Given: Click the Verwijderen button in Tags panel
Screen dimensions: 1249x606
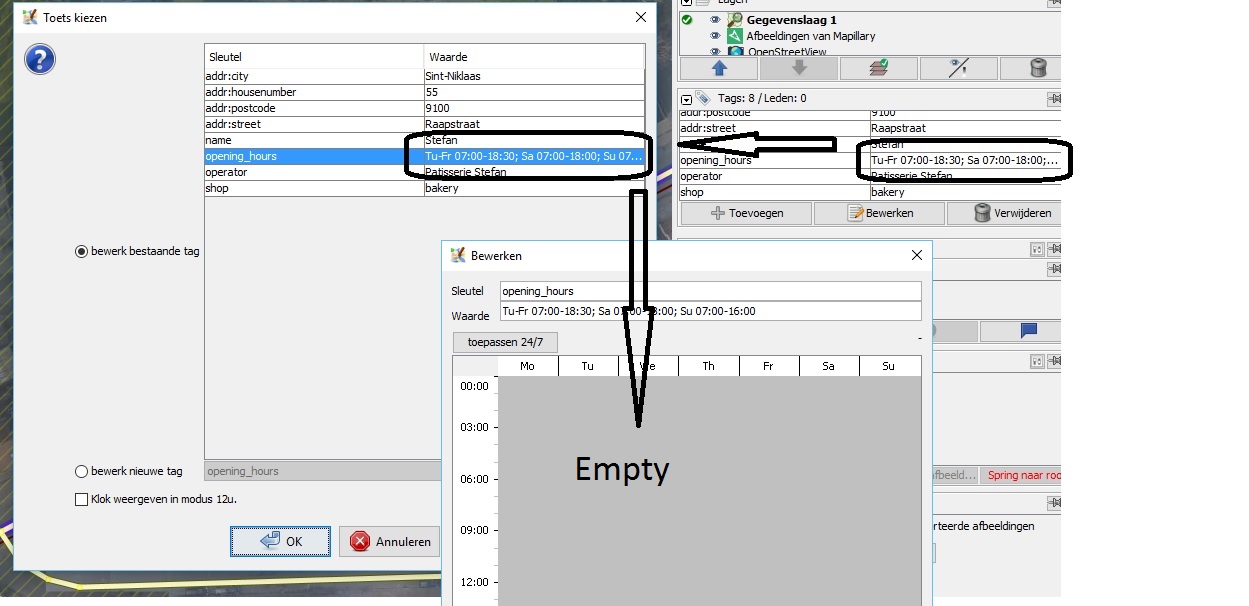Looking at the screenshot, I should coord(1003,213).
